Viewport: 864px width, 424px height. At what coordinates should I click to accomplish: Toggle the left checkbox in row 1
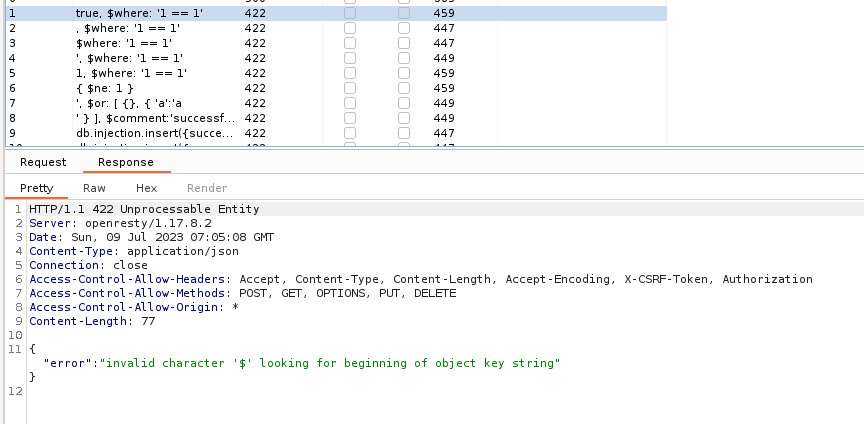point(350,14)
